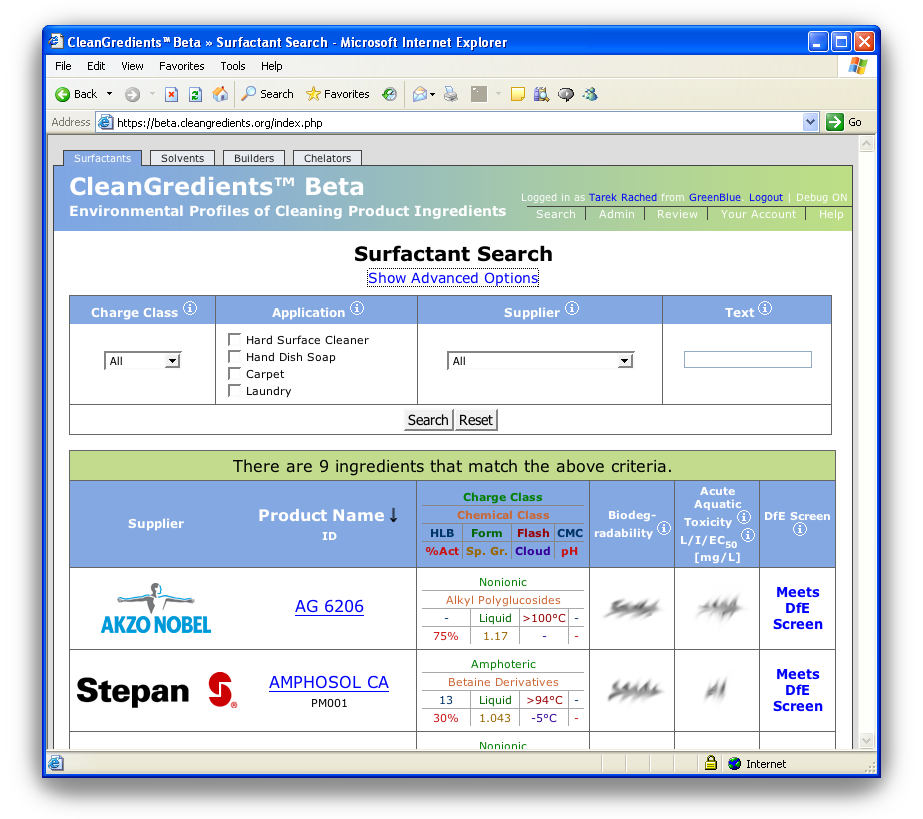This screenshot has height=819, width=923.
Task: Open the AG 6206 product link
Action: point(329,606)
